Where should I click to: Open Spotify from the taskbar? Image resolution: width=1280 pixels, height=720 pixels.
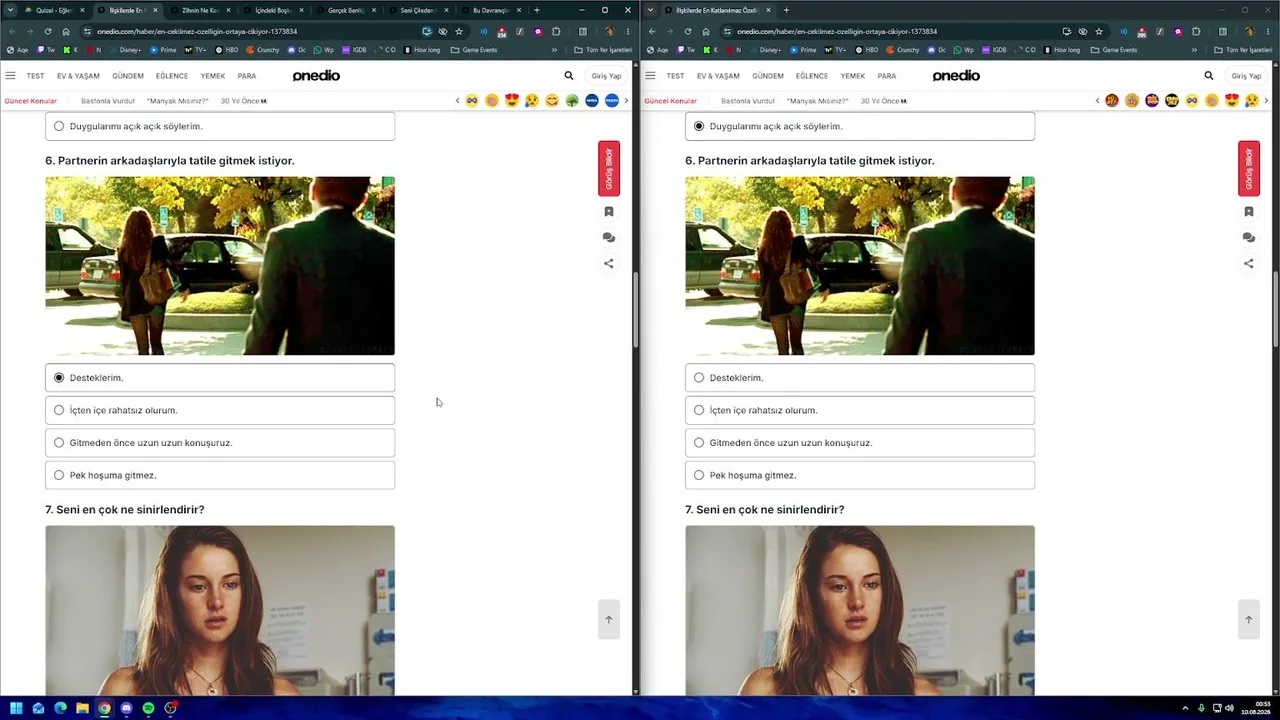point(148,708)
